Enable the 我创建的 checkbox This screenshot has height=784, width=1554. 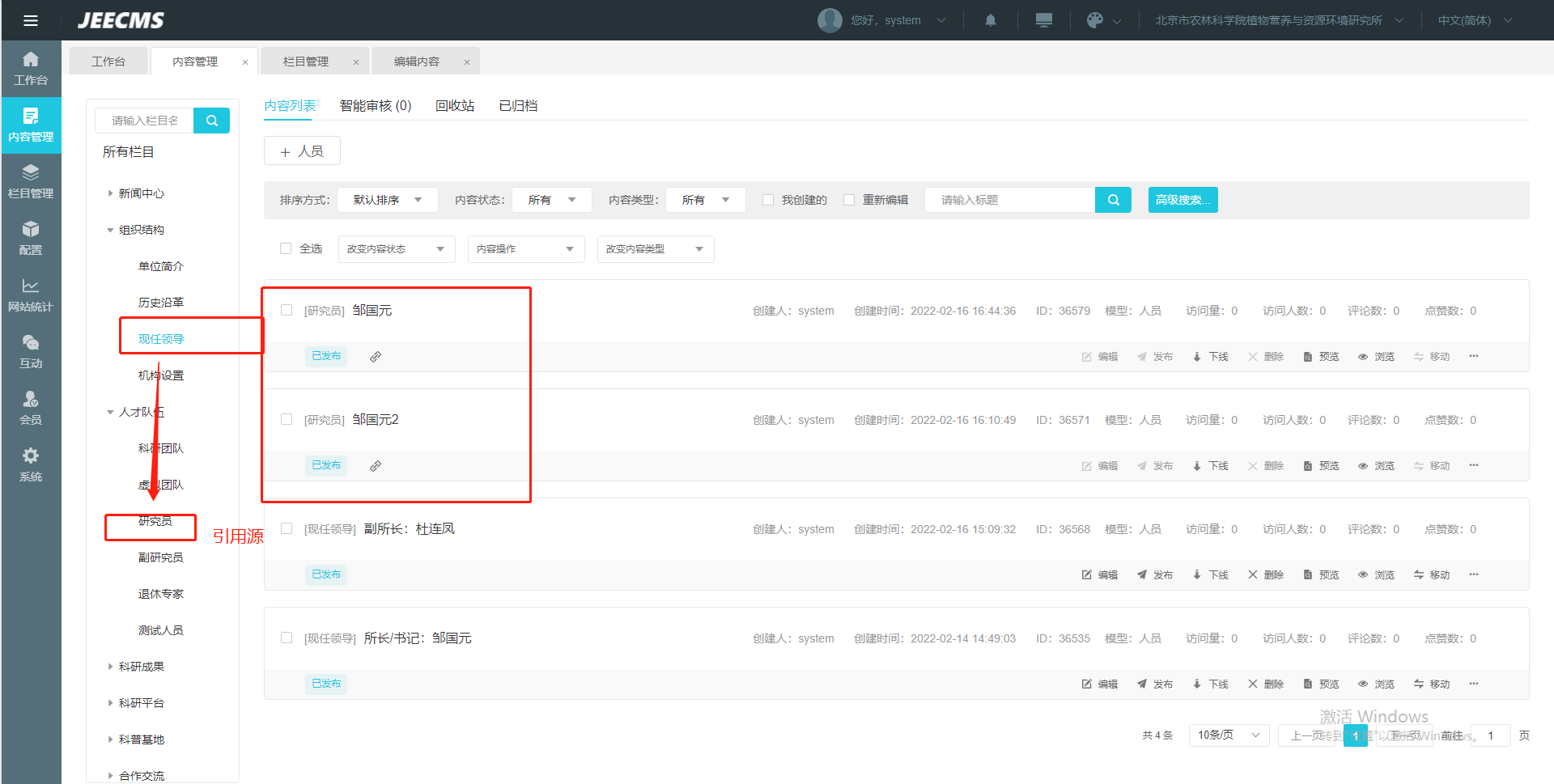[768, 200]
